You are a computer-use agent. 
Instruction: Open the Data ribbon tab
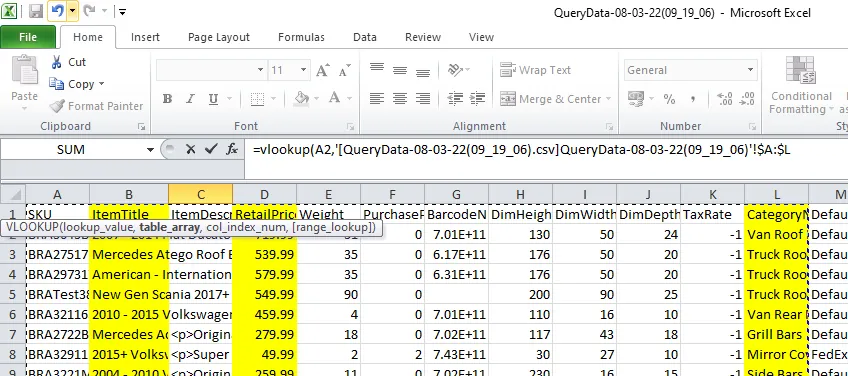click(365, 37)
